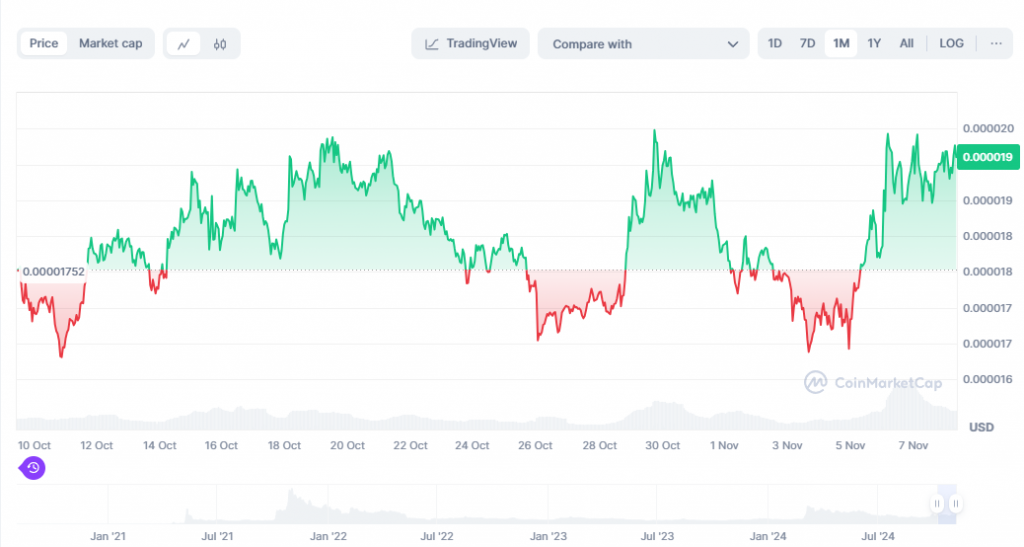The height and width of the screenshot is (547, 1024).
Task: Click the Jan '22 area of overview timeline
Action: click(x=328, y=536)
